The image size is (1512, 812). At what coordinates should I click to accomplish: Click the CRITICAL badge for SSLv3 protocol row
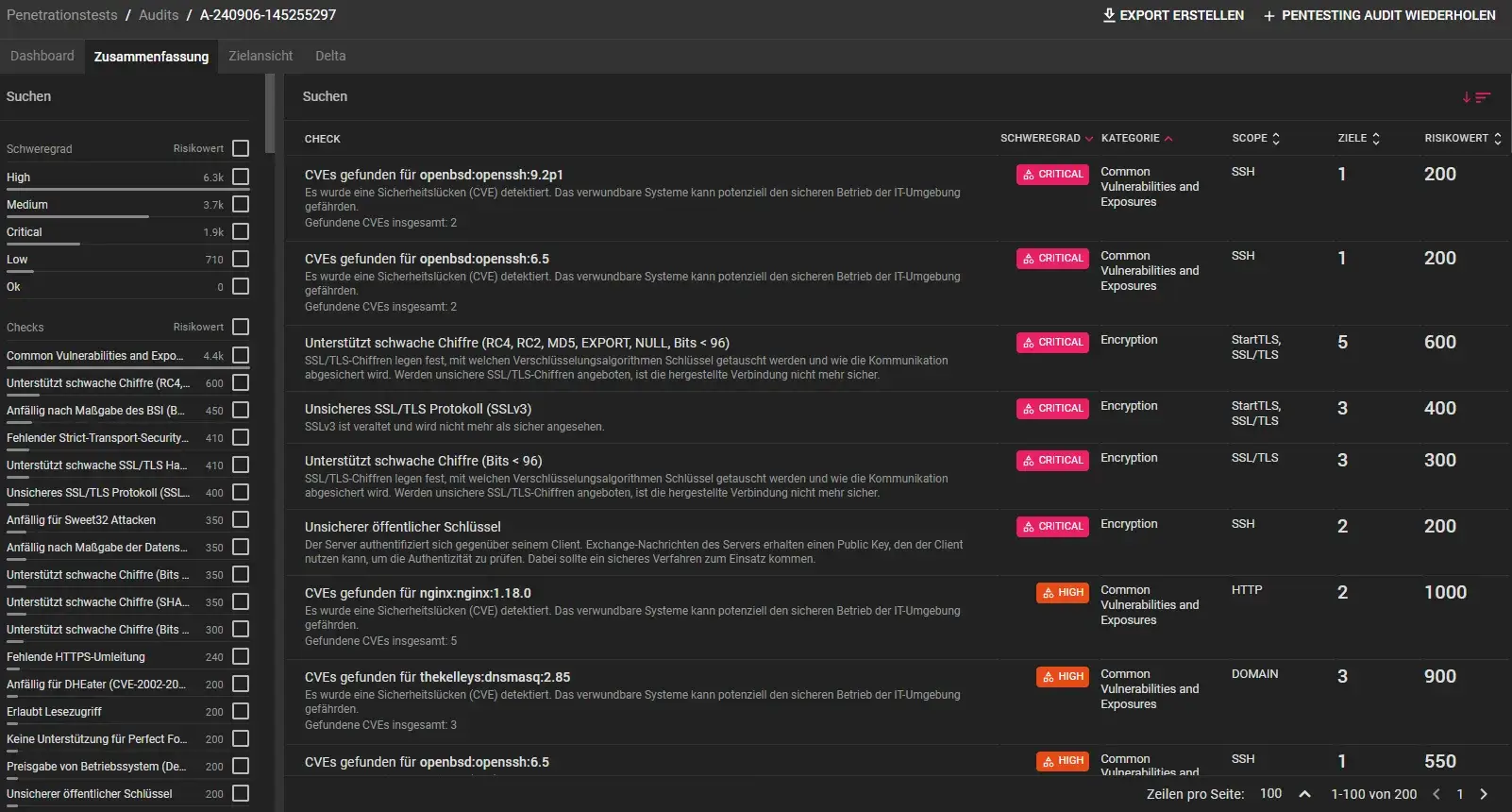[x=1052, y=409]
